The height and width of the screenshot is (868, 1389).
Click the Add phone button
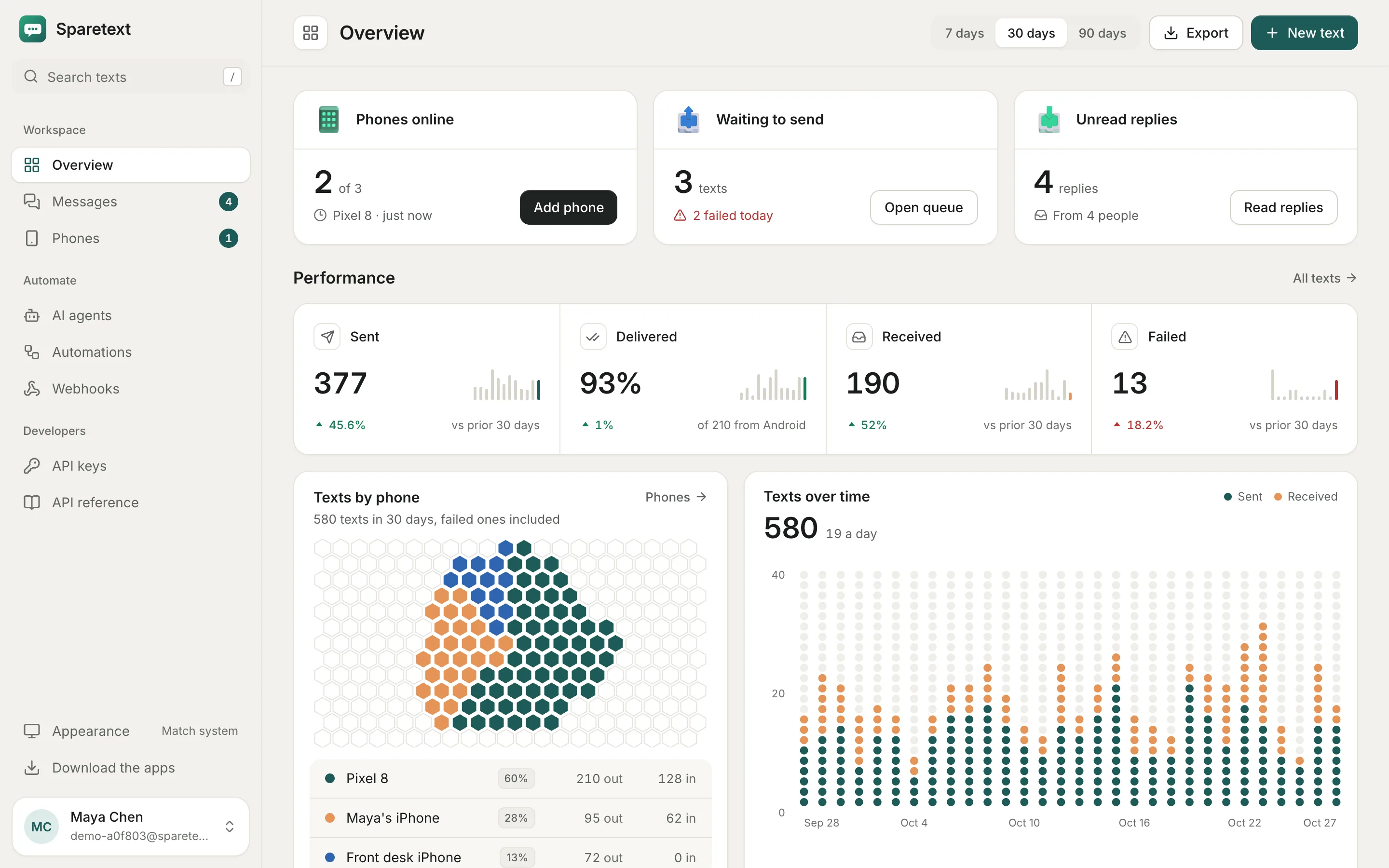pos(568,207)
